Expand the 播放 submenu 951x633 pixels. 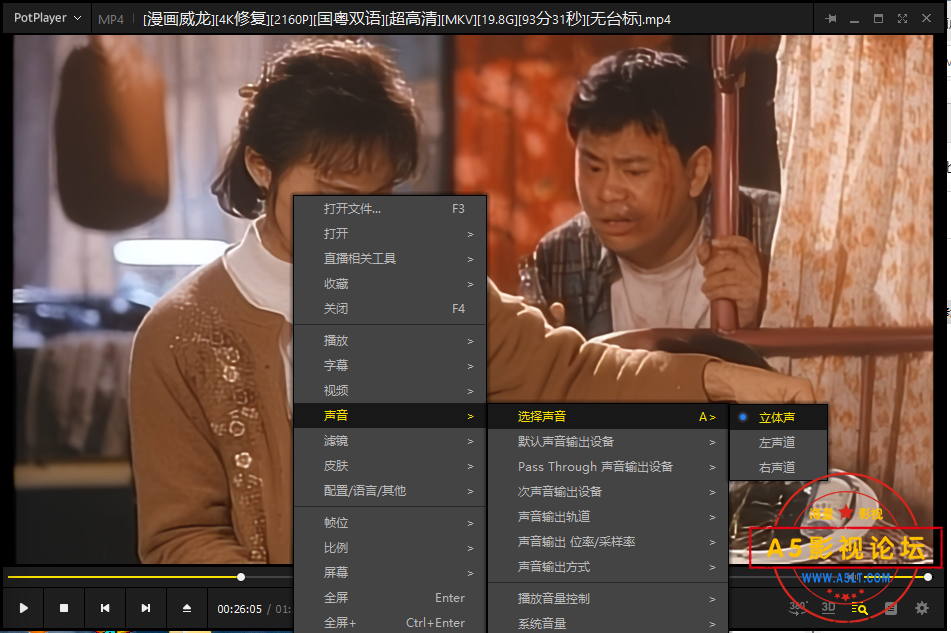tap(390, 341)
